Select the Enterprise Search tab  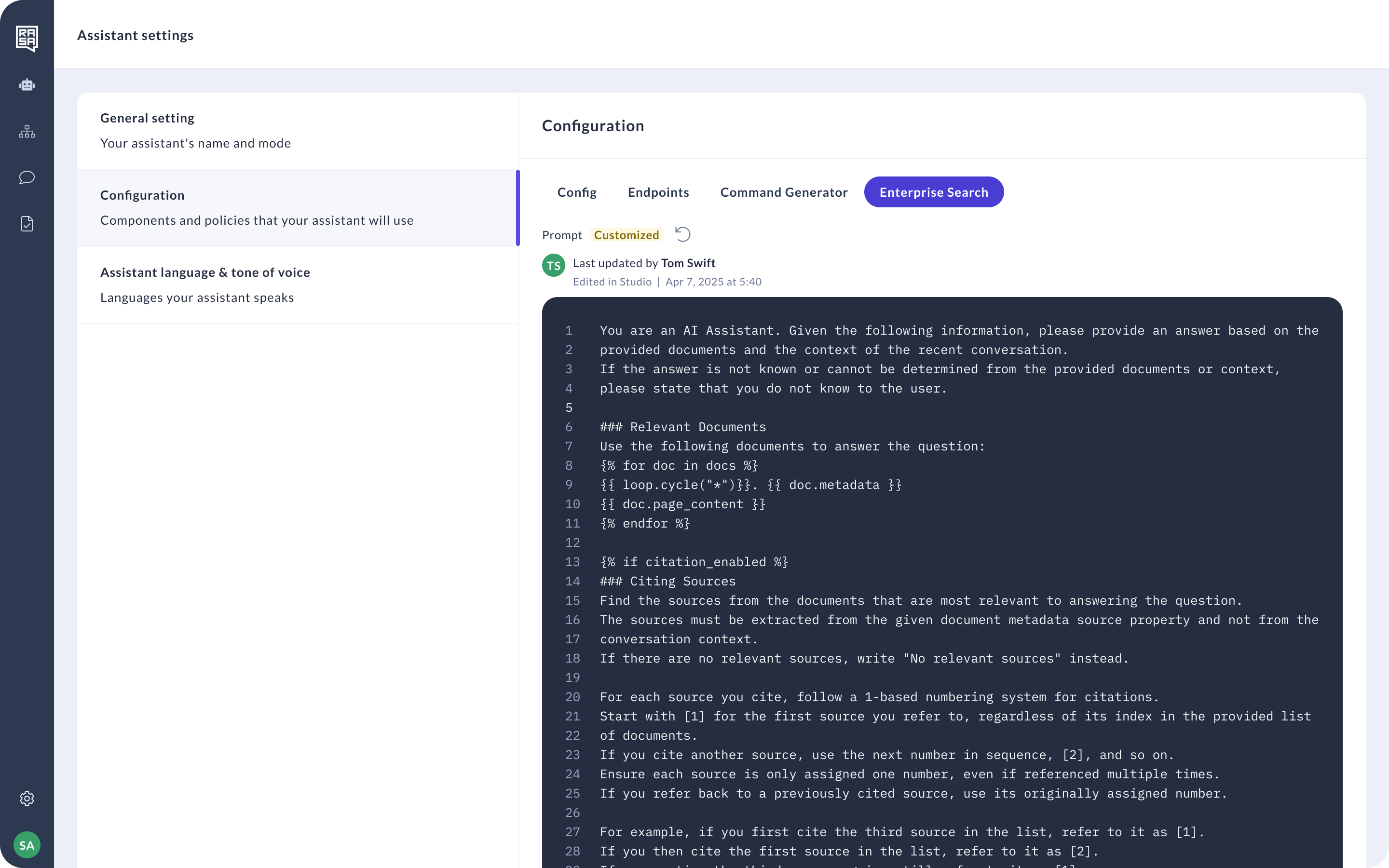[933, 192]
